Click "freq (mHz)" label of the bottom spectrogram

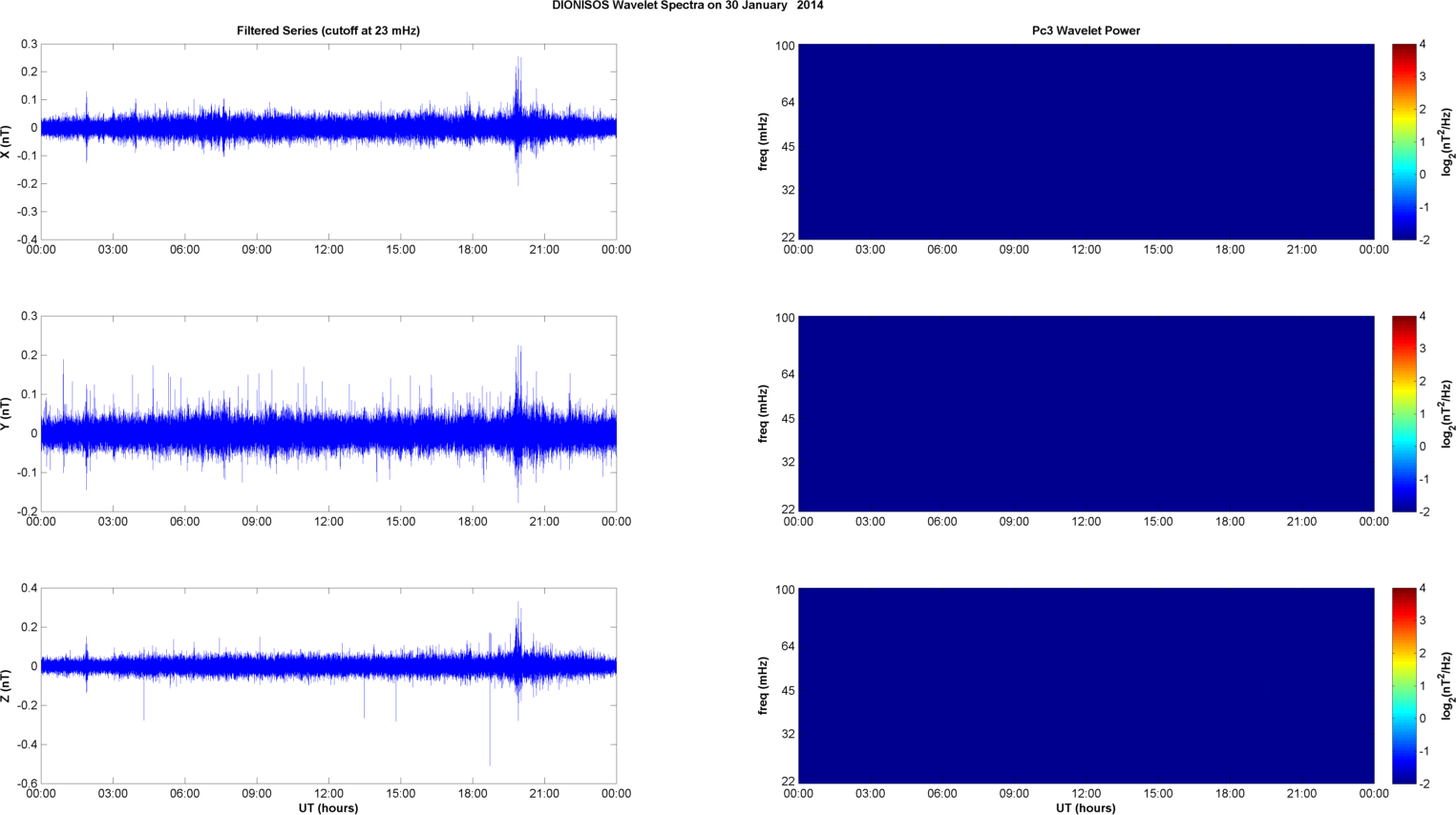(764, 685)
